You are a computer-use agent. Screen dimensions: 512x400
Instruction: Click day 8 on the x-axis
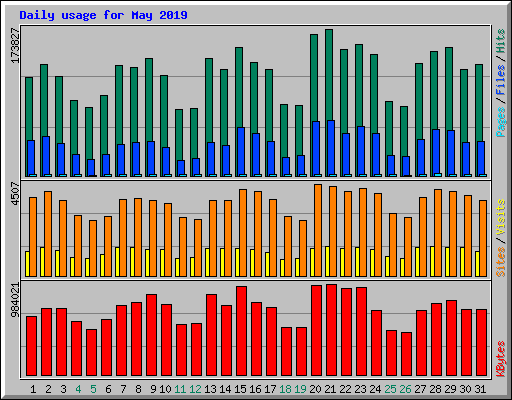(138, 389)
